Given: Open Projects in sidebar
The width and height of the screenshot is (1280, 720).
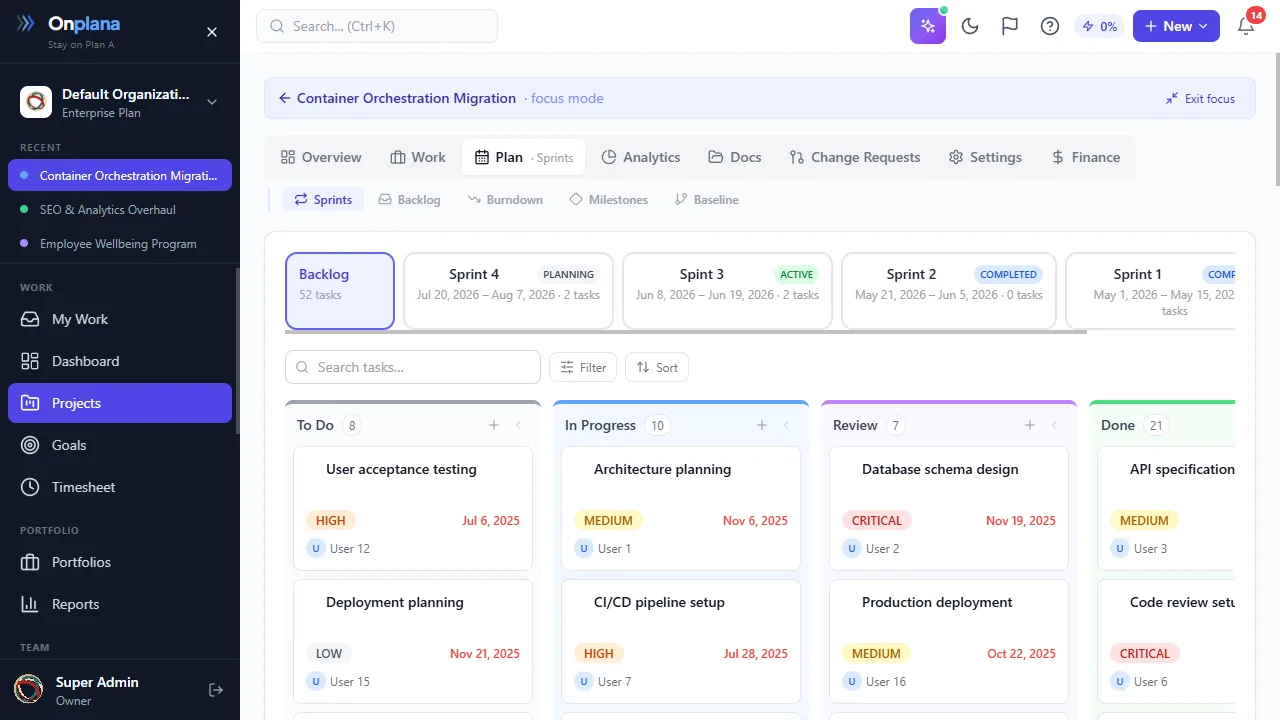Looking at the screenshot, I should tap(120, 403).
